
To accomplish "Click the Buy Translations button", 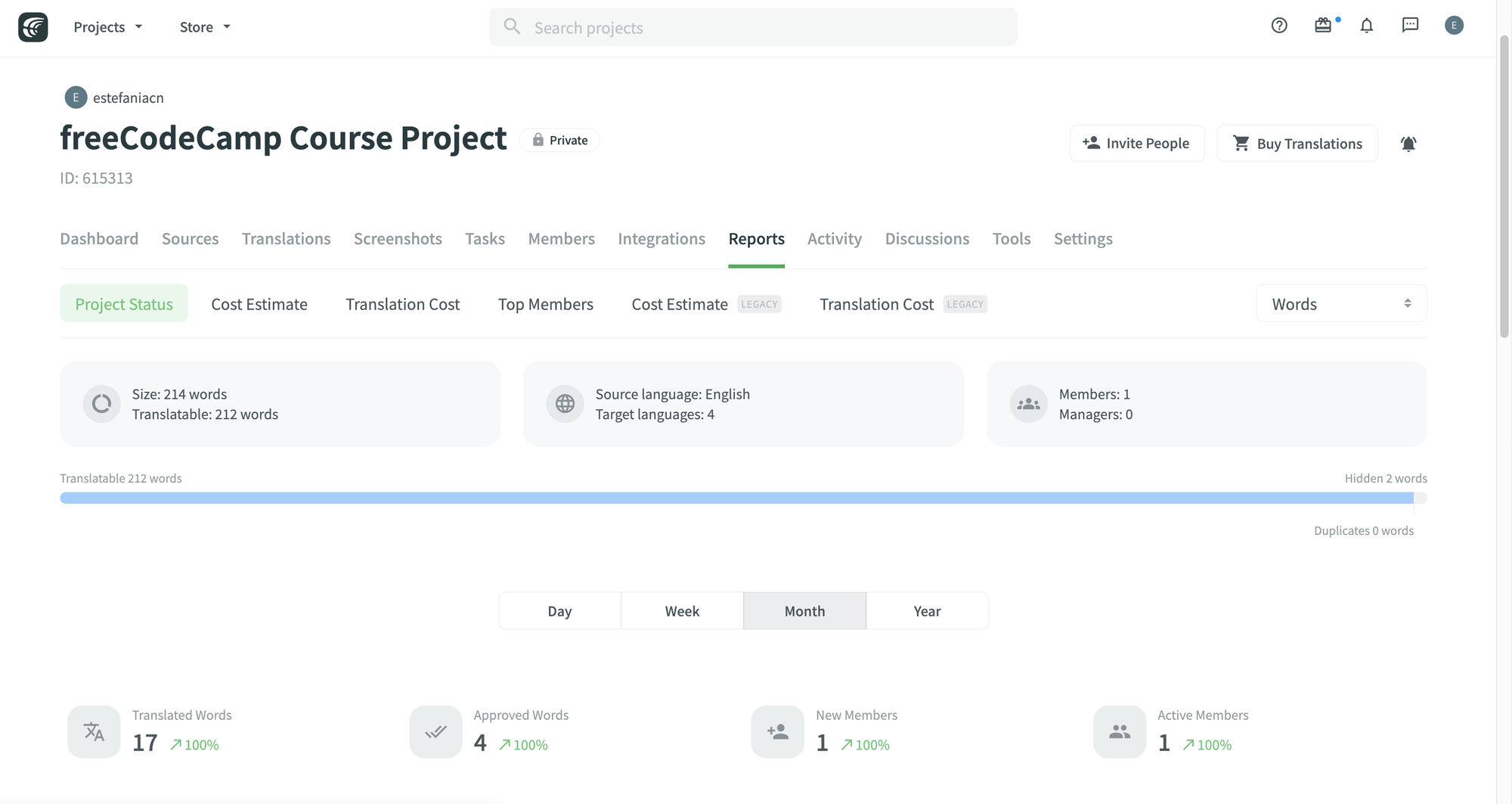I will [1297, 144].
